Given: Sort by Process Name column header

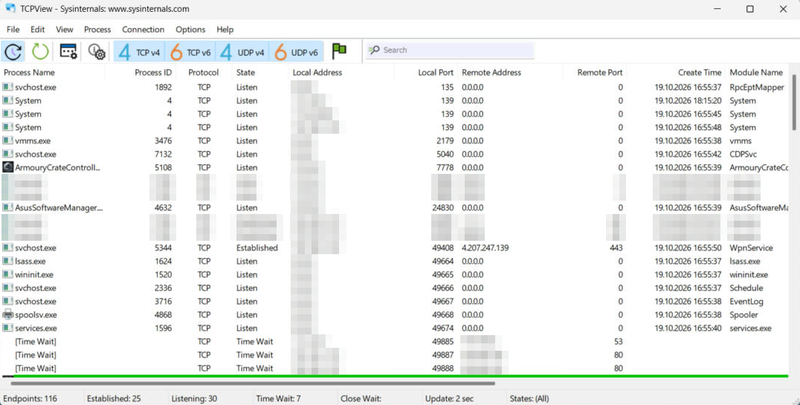Looking at the screenshot, I should click(29, 72).
